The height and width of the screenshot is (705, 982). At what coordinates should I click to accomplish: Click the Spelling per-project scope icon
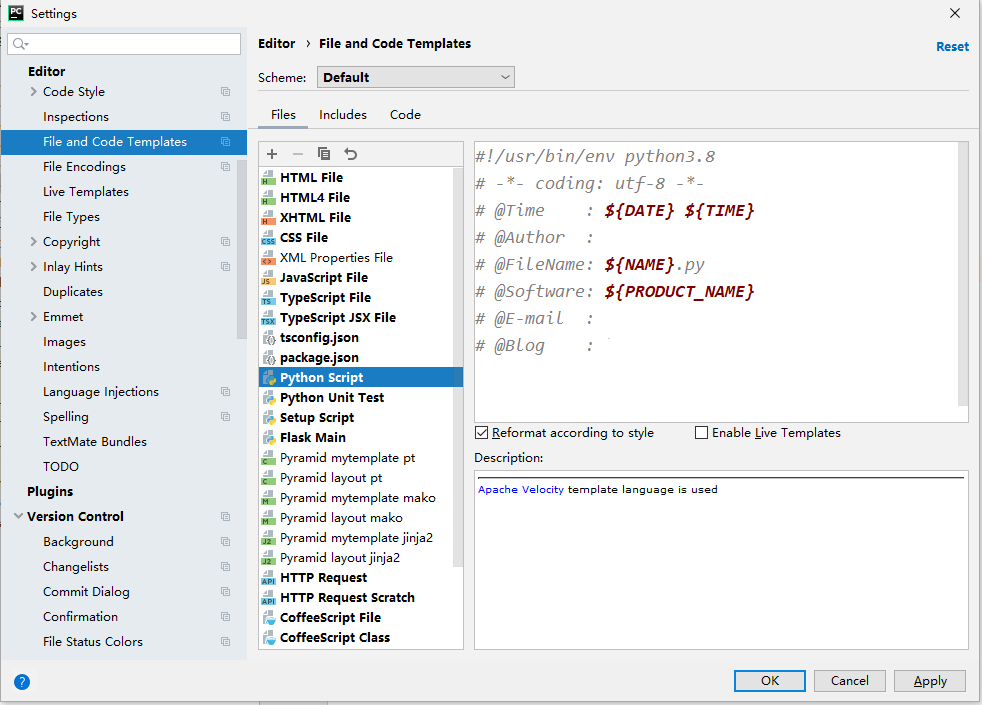tap(225, 417)
